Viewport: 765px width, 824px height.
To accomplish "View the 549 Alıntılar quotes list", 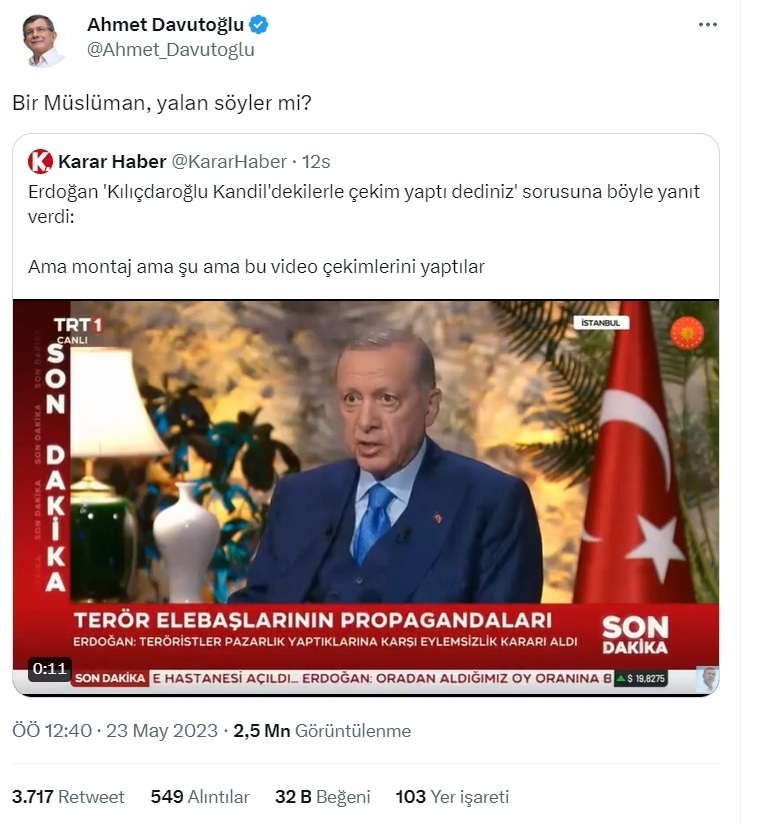I will tap(200, 797).
